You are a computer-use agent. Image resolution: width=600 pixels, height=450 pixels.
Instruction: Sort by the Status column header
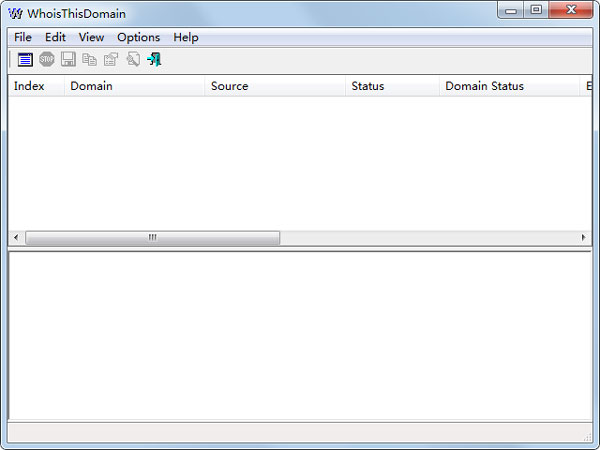coord(392,86)
